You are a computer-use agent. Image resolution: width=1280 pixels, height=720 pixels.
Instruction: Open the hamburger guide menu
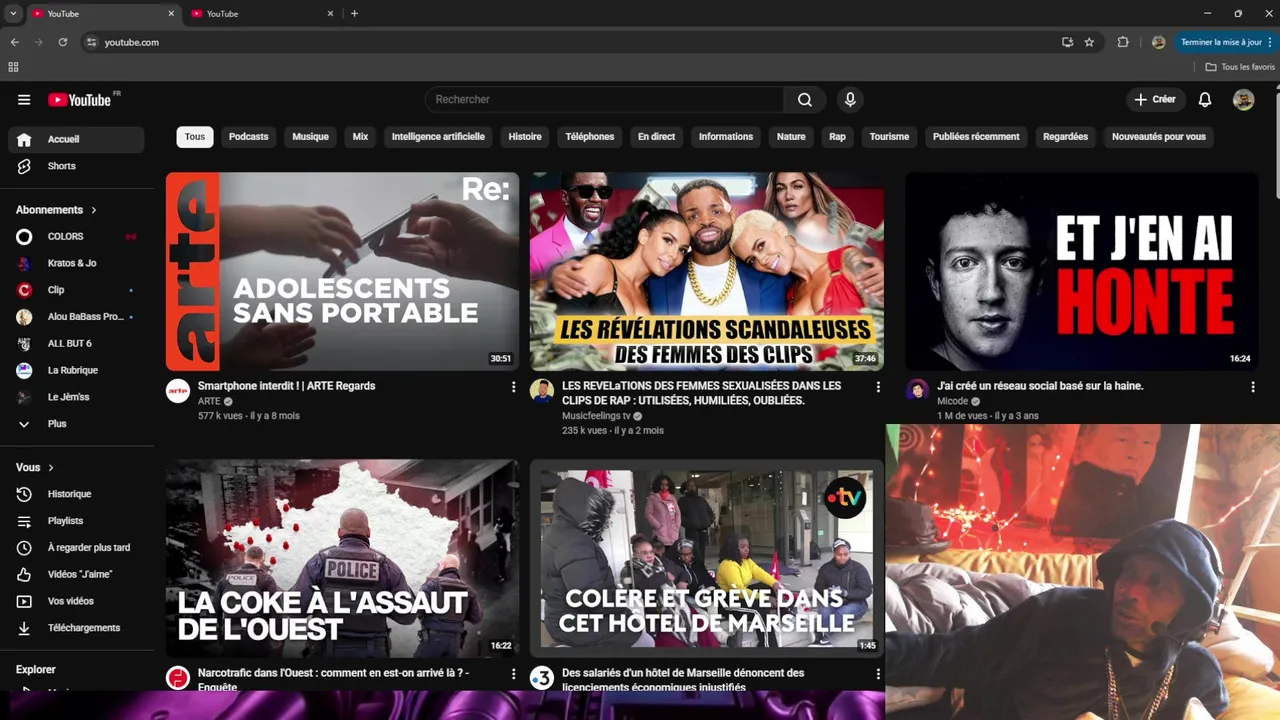(24, 100)
